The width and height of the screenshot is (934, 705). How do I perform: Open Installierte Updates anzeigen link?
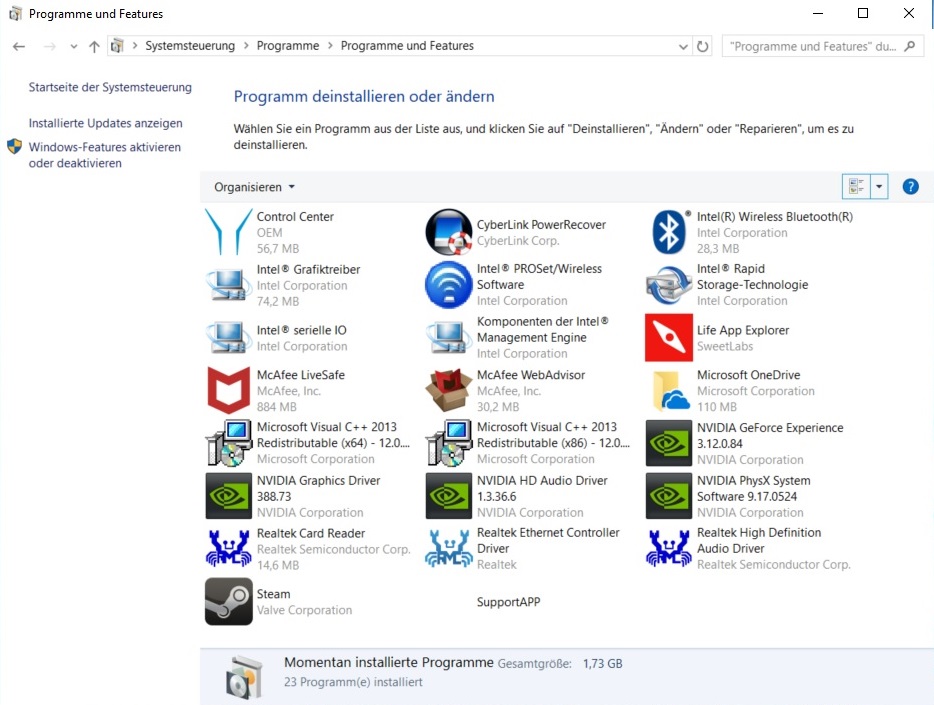105,123
